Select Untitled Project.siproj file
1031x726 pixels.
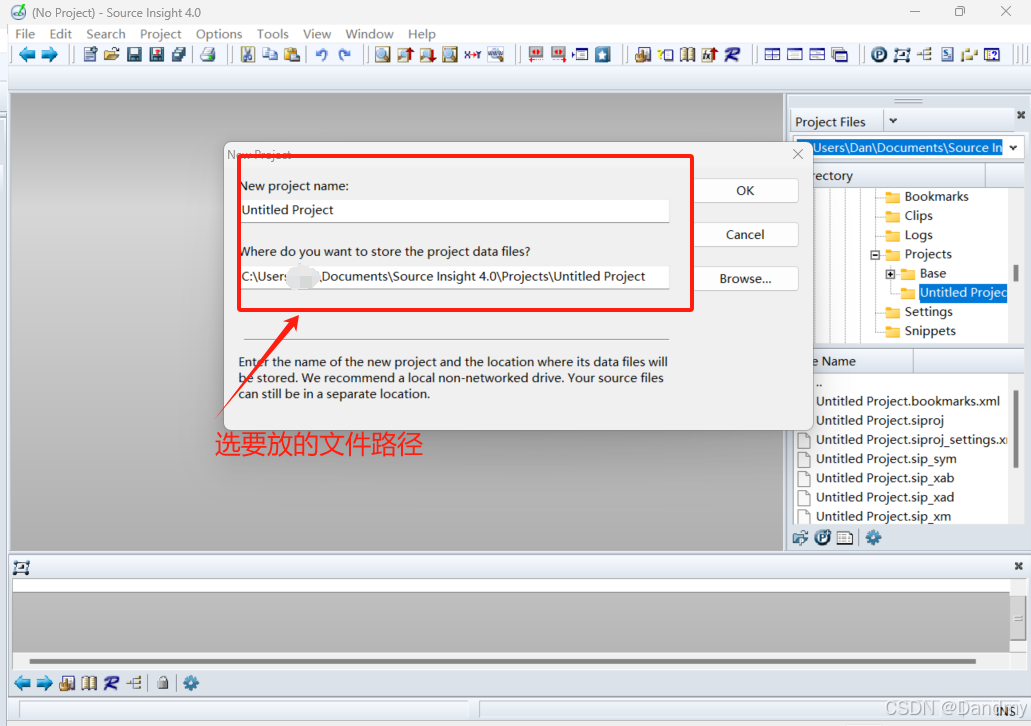[x=880, y=420]
